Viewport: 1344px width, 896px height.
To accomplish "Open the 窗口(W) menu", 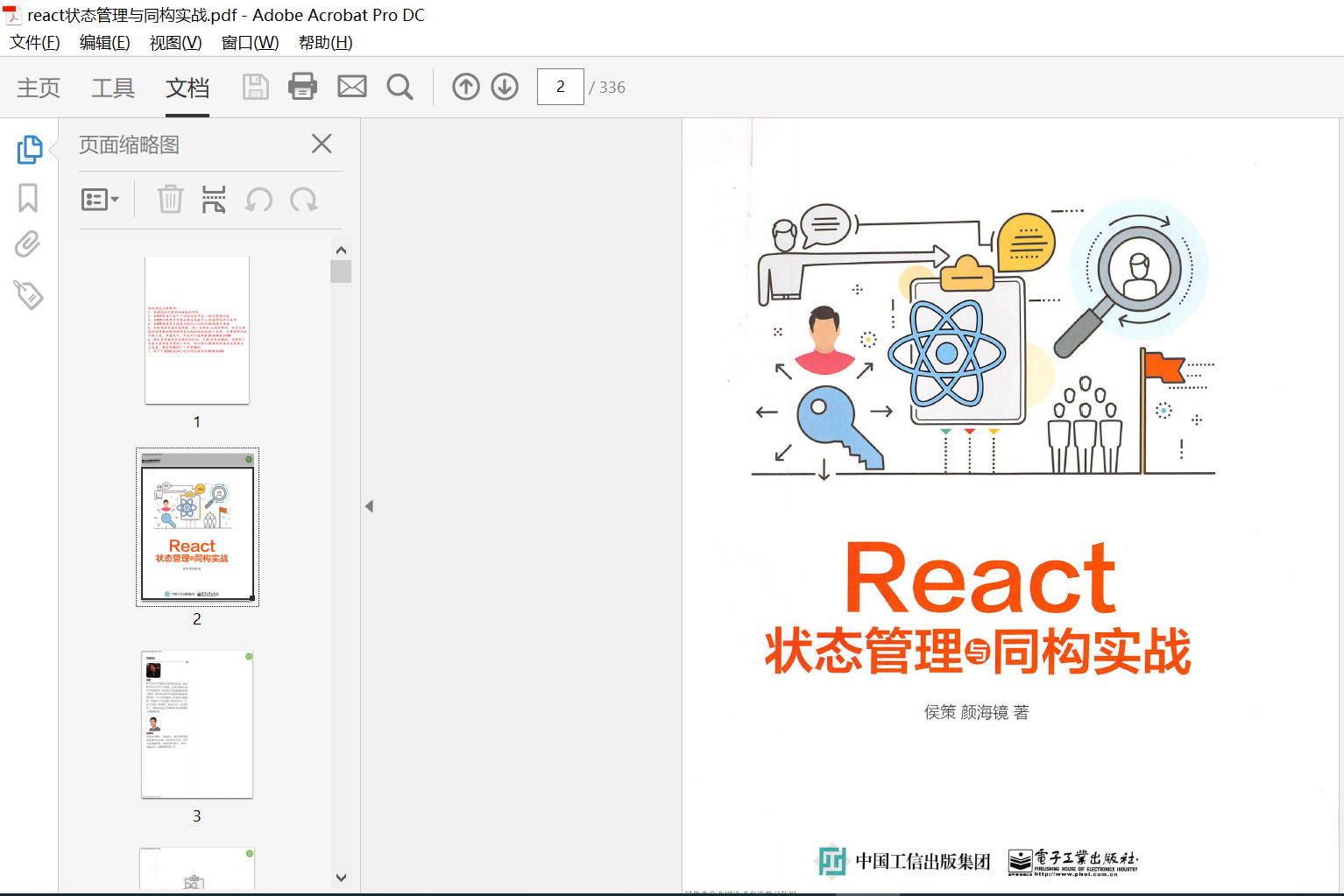I will (251, 42).
